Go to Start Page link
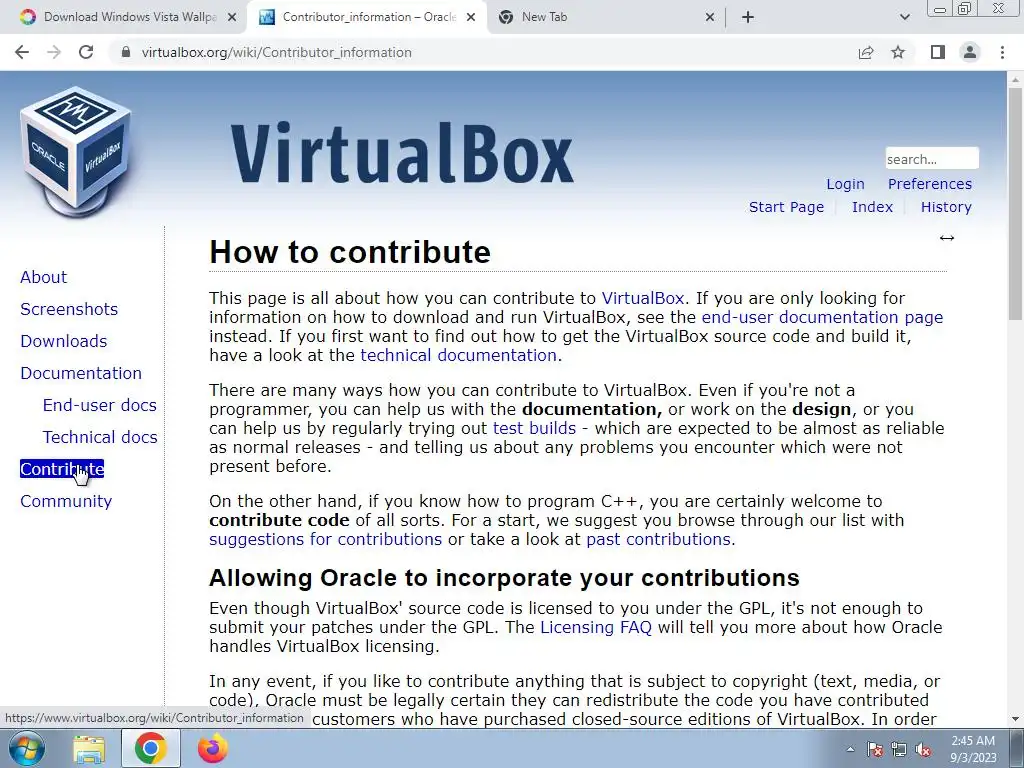 click(786, 207)
